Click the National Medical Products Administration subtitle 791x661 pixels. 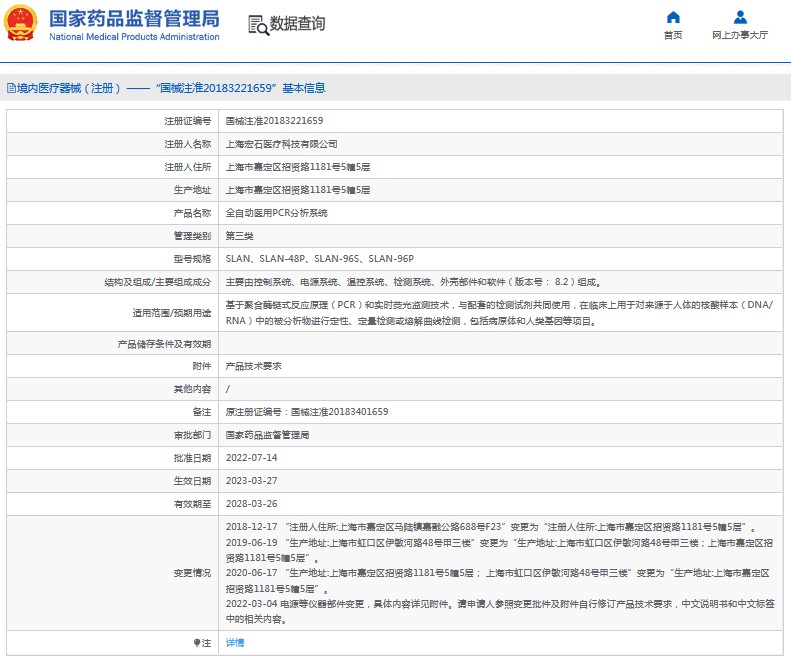coord(134,37)
